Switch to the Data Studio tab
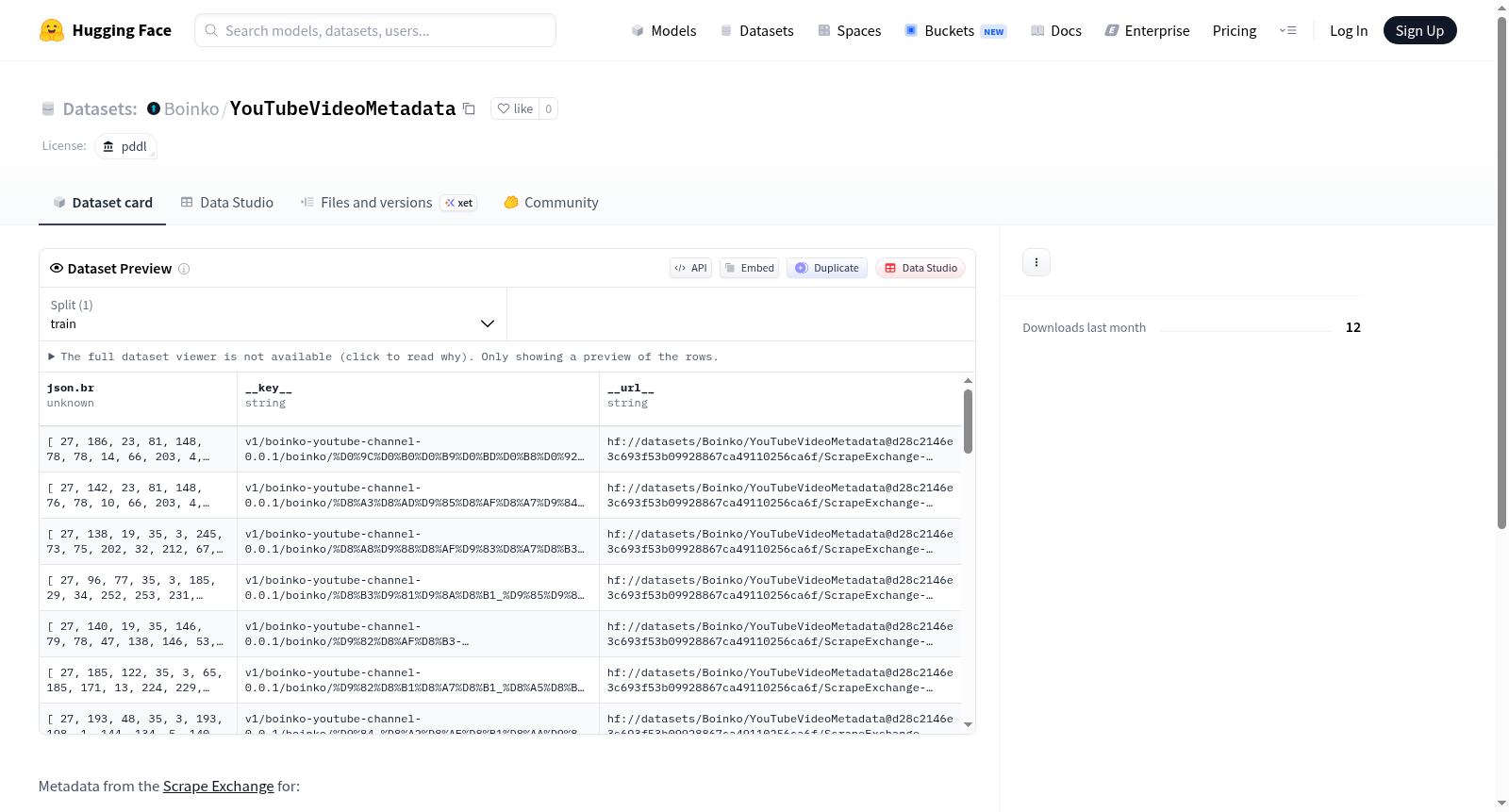Viewport: 1509px width, 812px height. coord(227,203)
